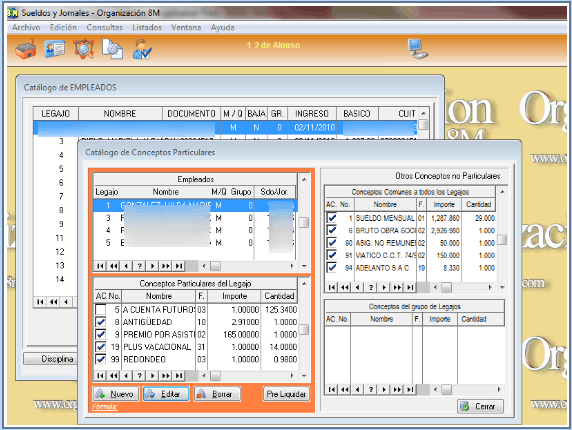
Task: Select the gear with magnifier toolbar icon
Action: point(84,49)
